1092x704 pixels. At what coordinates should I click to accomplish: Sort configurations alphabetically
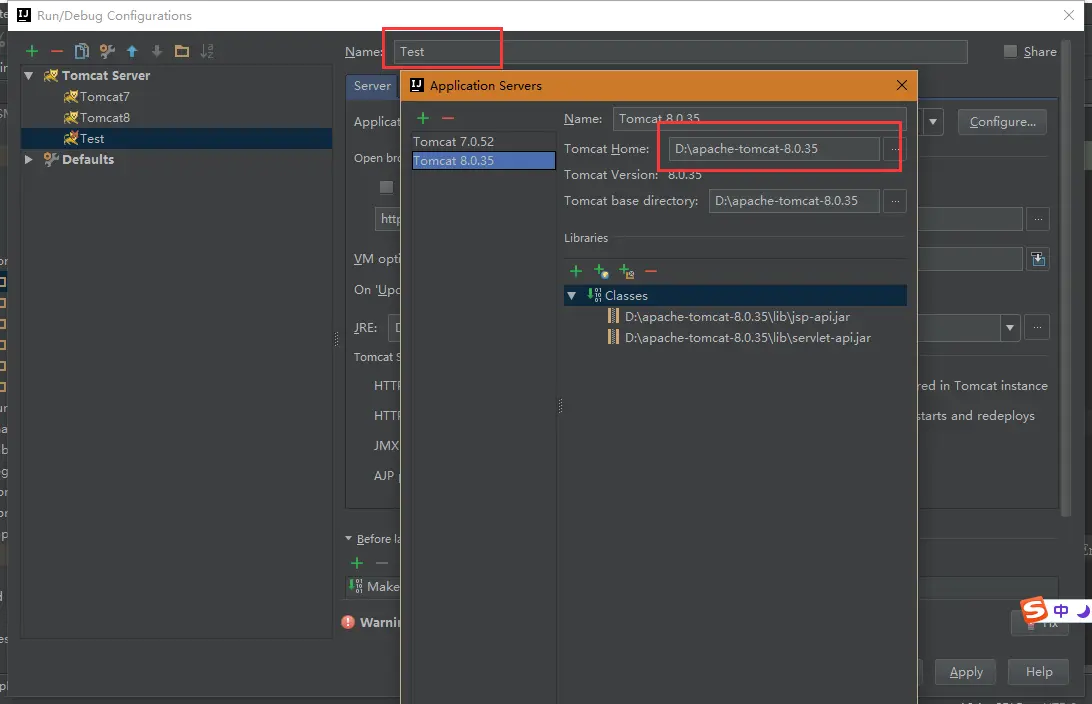pyautogui.click(x=207, y=51)
